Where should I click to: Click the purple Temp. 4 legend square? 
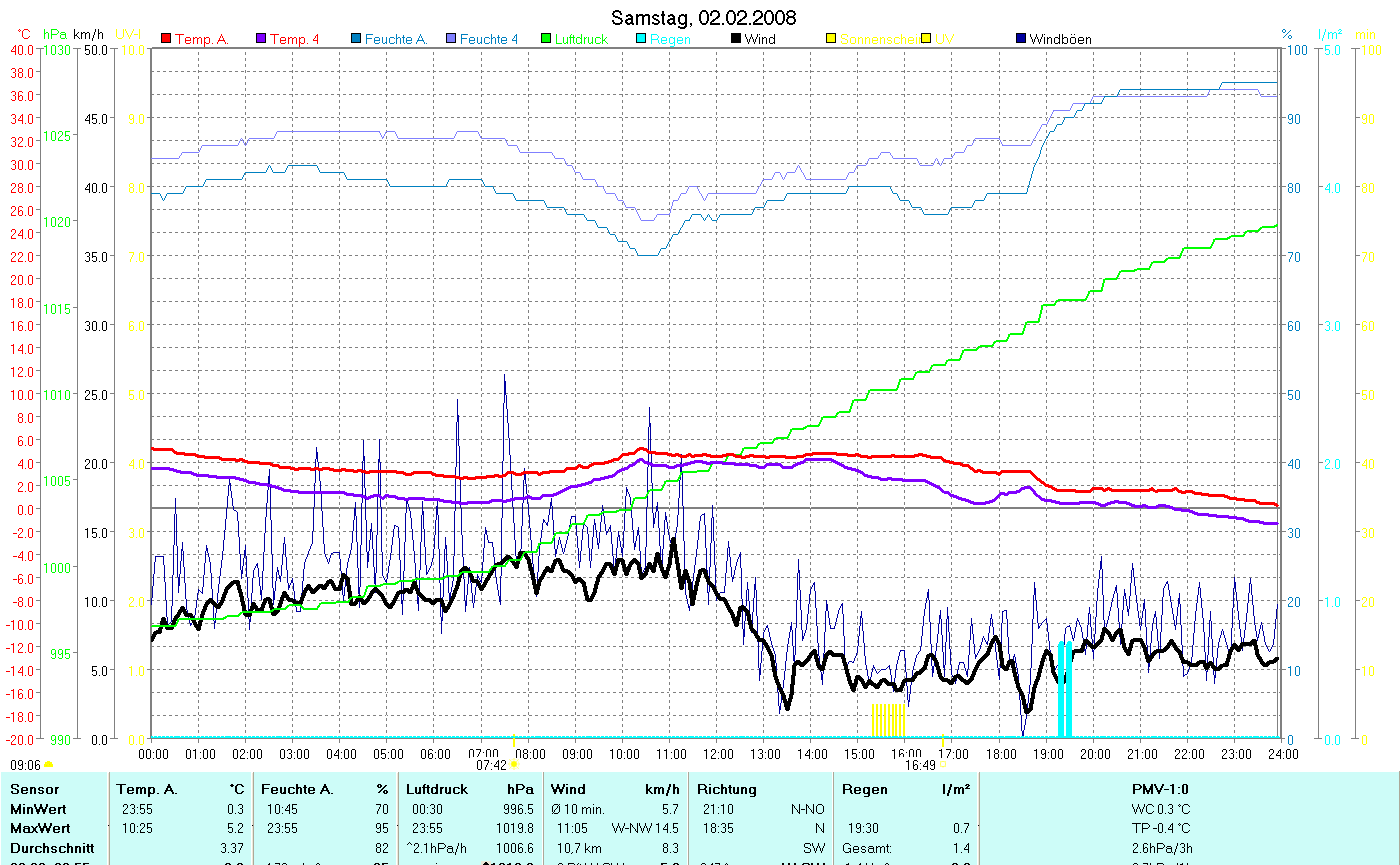[263, 39]
